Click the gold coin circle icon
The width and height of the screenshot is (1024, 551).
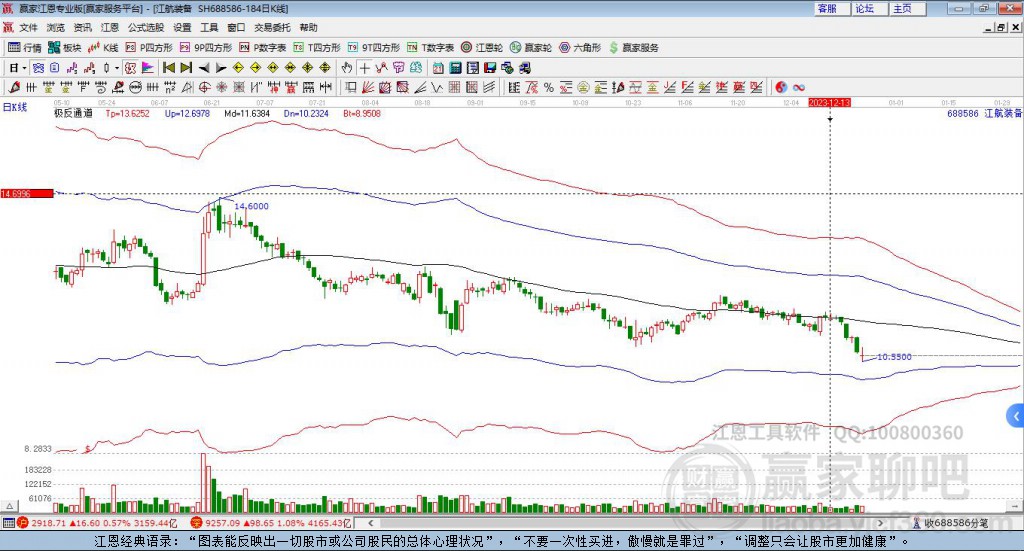pos(583,87)
